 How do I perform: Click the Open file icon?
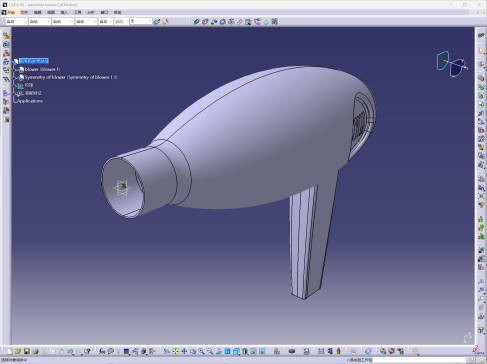pyautogui.click(x=18, y=351)
